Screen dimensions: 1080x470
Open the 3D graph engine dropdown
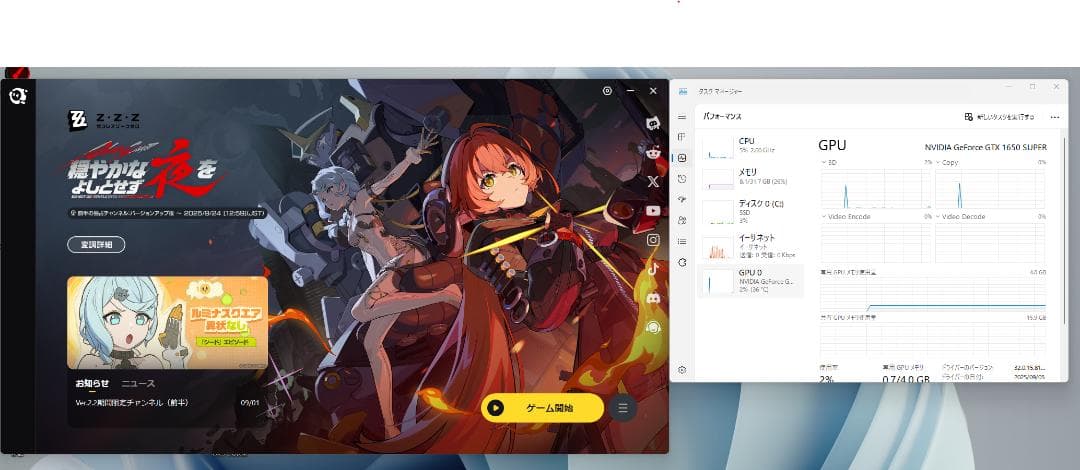(829, 162)
